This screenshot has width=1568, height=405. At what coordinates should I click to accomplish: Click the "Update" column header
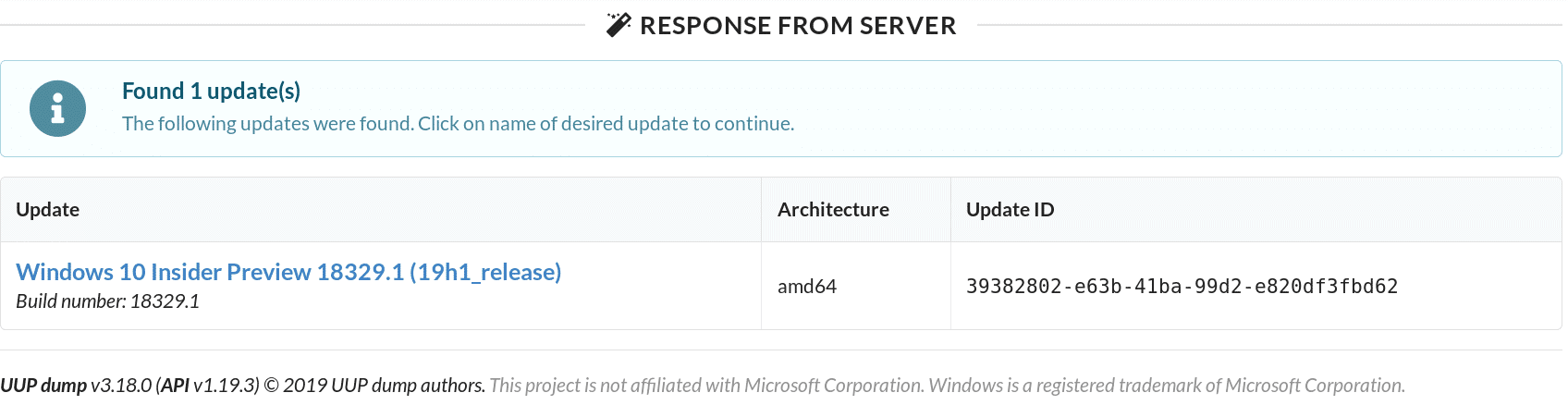point(48,210)
